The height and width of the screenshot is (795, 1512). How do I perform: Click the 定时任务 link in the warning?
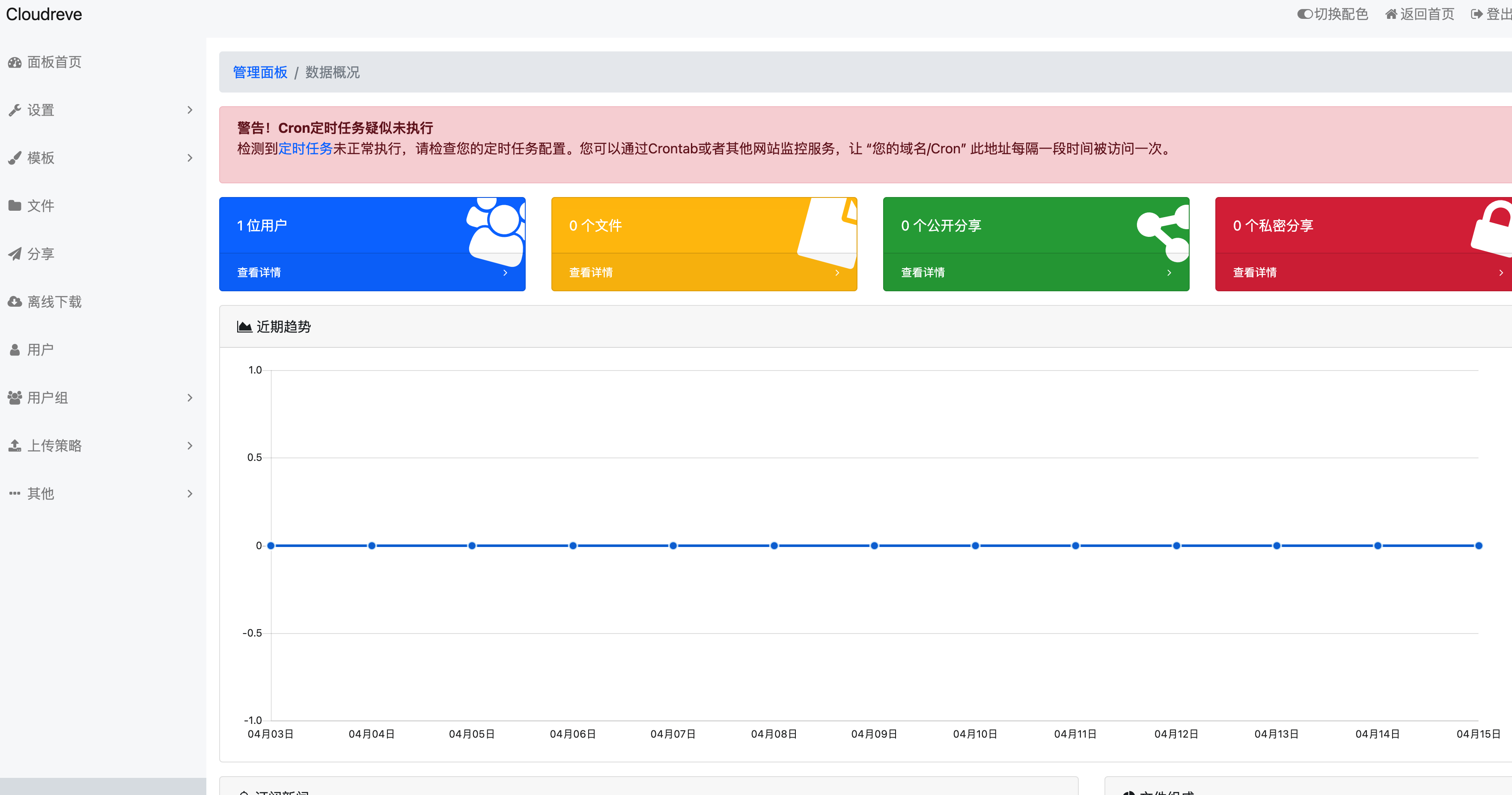pyautogui.click(x=305, y=149)
